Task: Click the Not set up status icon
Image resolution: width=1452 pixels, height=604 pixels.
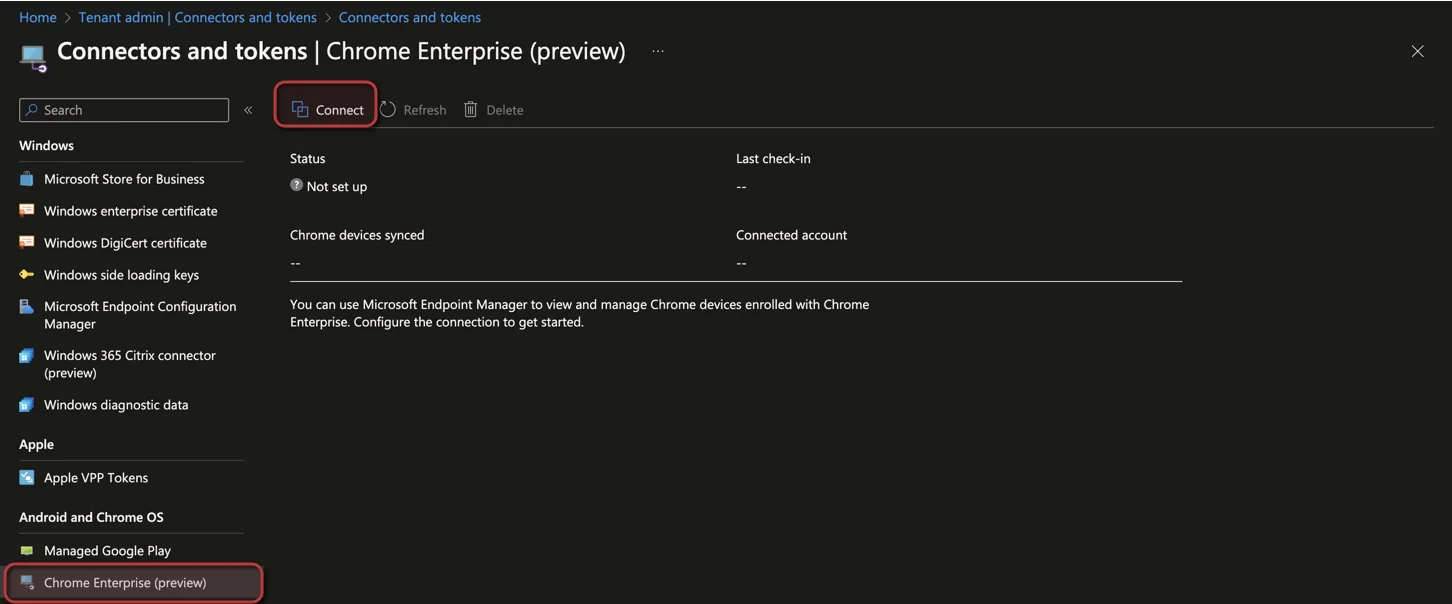Action: point(296,185)
